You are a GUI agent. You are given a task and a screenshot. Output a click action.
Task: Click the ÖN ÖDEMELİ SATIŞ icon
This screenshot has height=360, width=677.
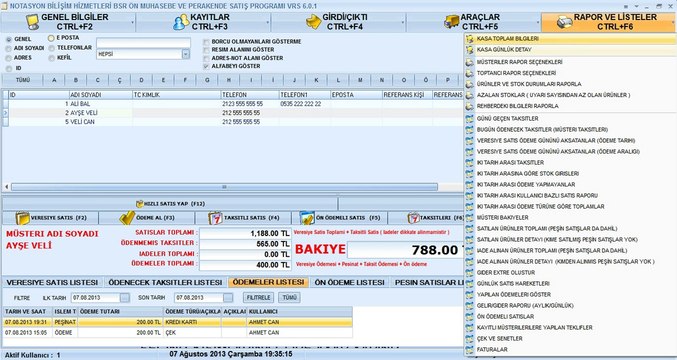pyautogui.click(x=307, y=218)
